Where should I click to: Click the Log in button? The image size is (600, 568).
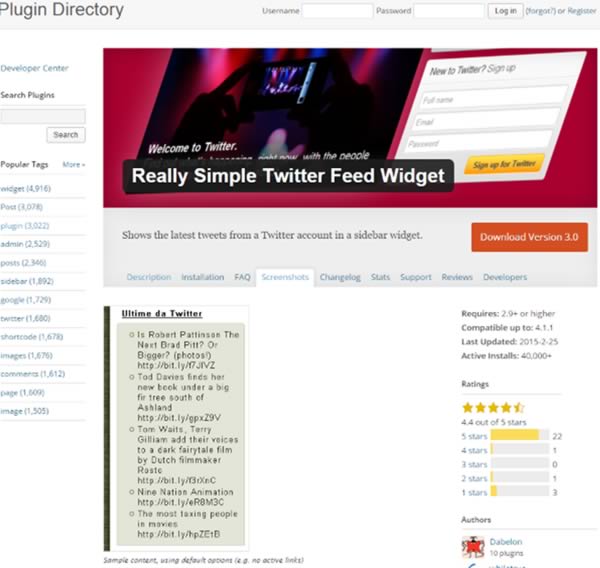click(x=505, y=11)
